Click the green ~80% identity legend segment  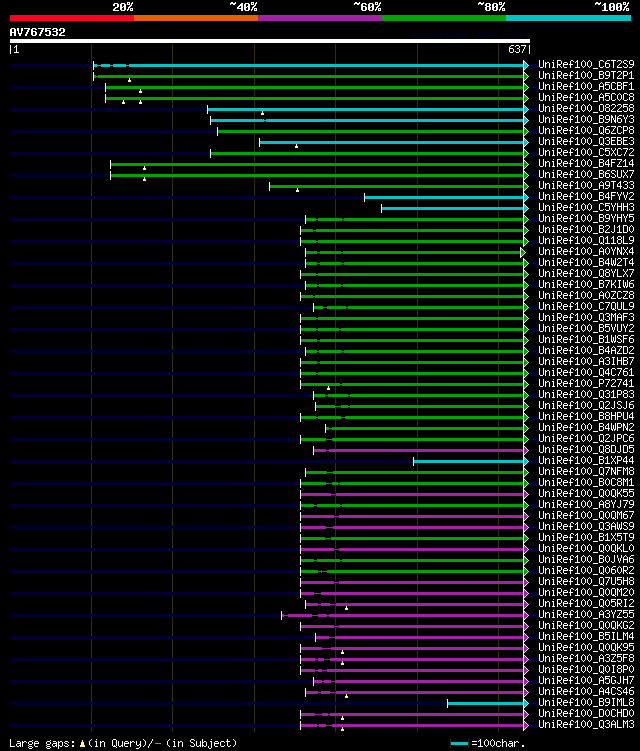point(444,18)
